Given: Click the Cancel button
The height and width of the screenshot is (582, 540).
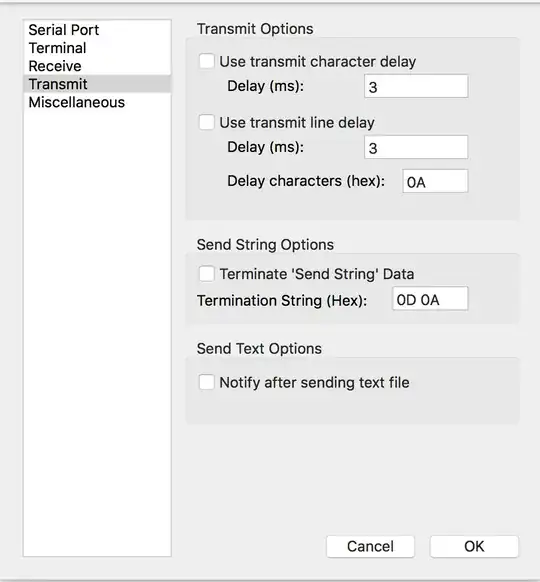Looking at the screenshot, I should tap(370, 546).
